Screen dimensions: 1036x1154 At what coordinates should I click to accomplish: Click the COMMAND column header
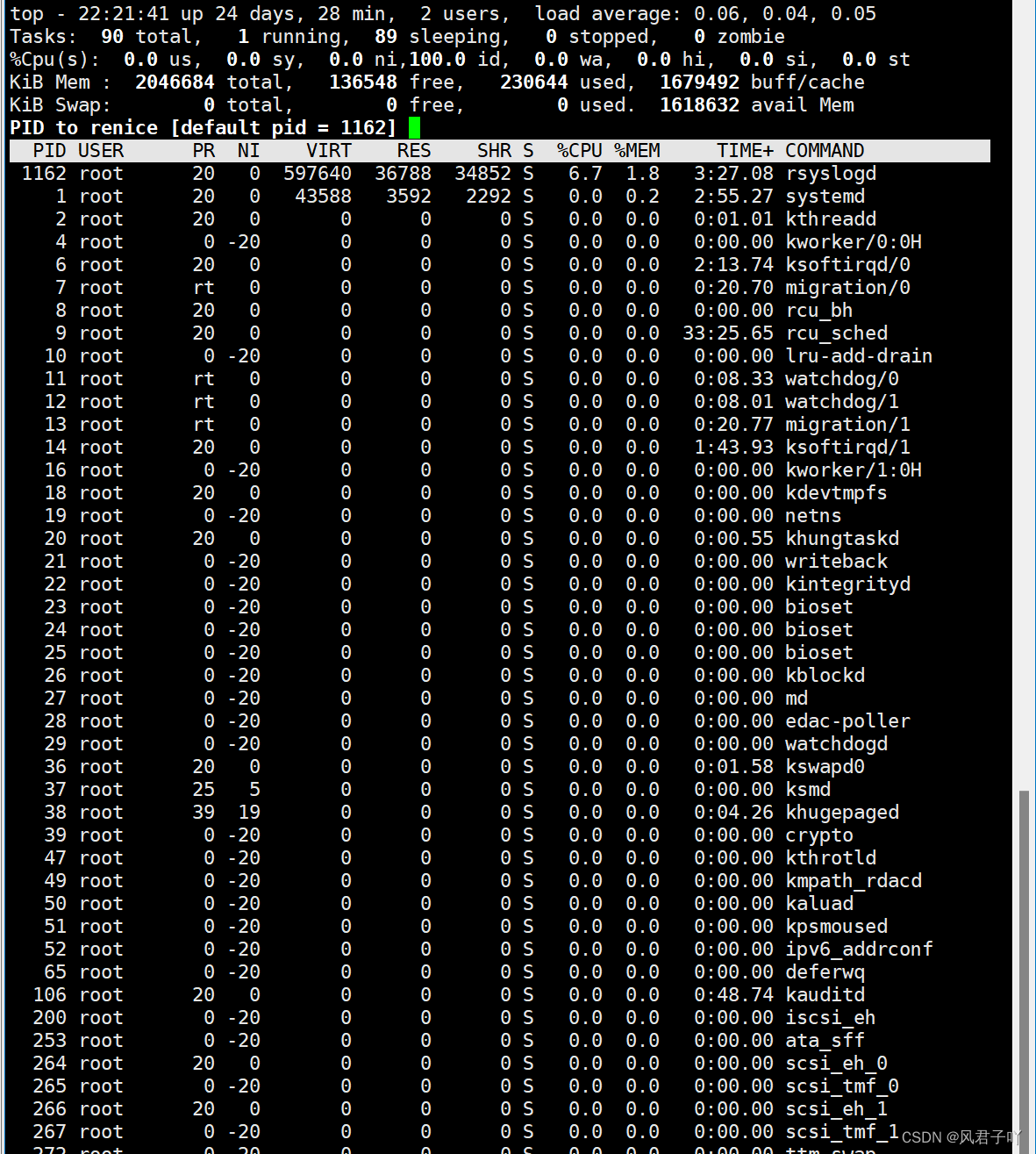point(824,150)
